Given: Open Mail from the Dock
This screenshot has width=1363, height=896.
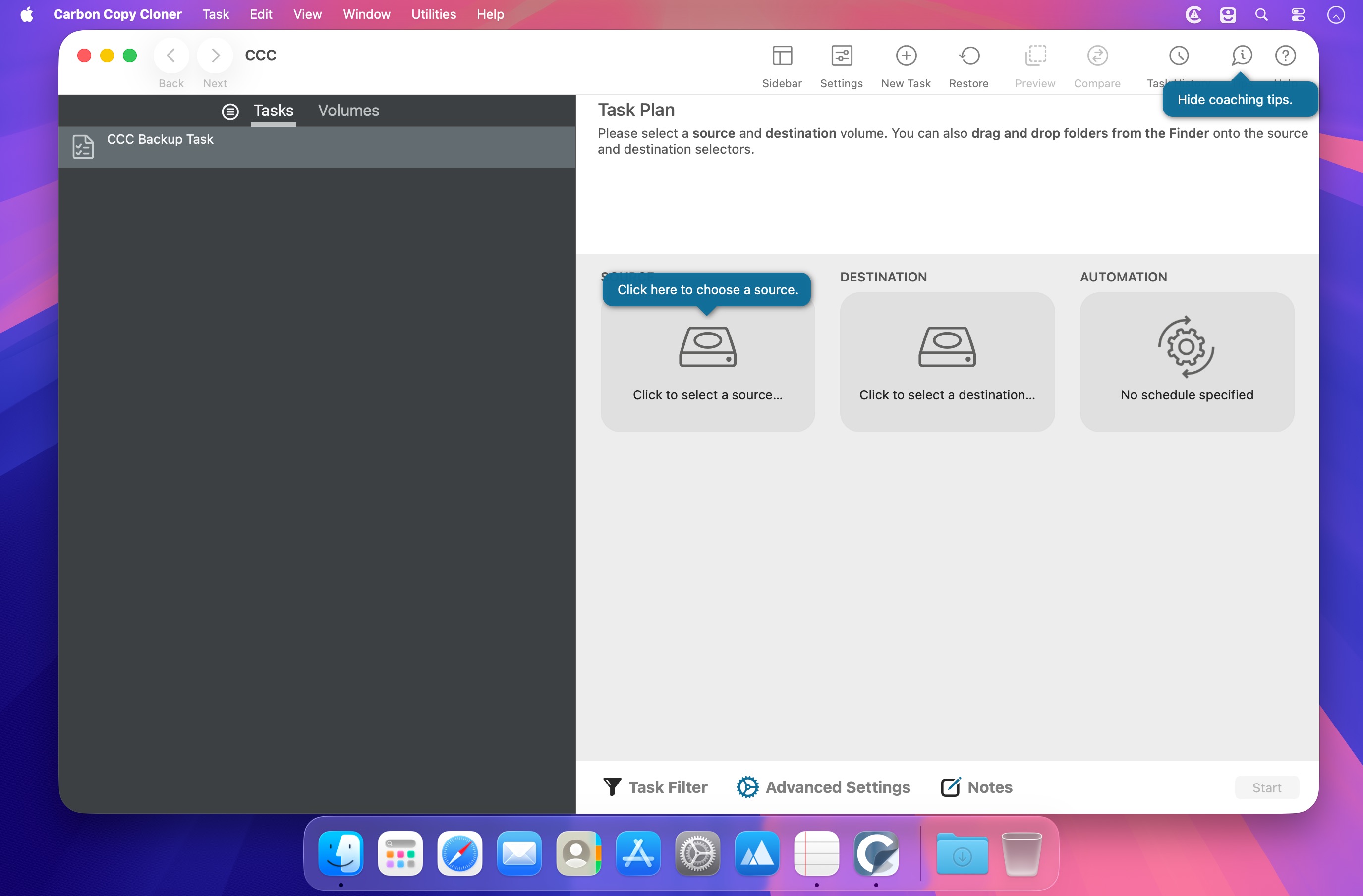Looking at the screenshot, I should (519, 853).
